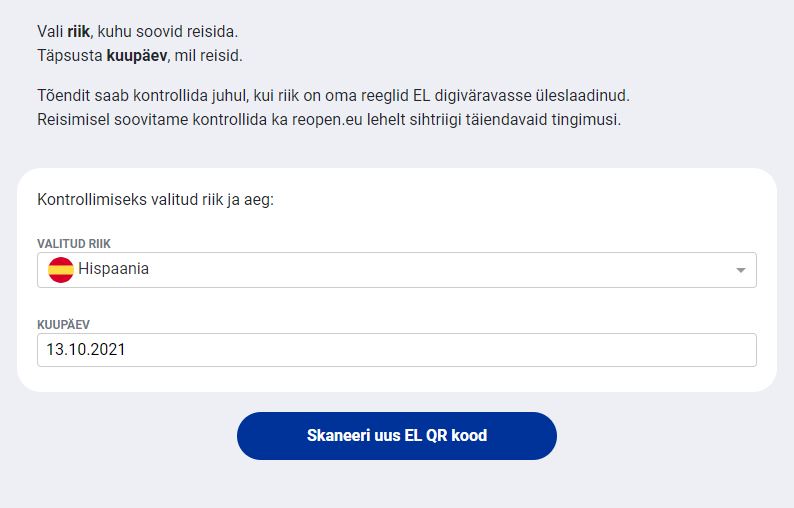Select the VALITUD RIIK label

coord(74,244)
